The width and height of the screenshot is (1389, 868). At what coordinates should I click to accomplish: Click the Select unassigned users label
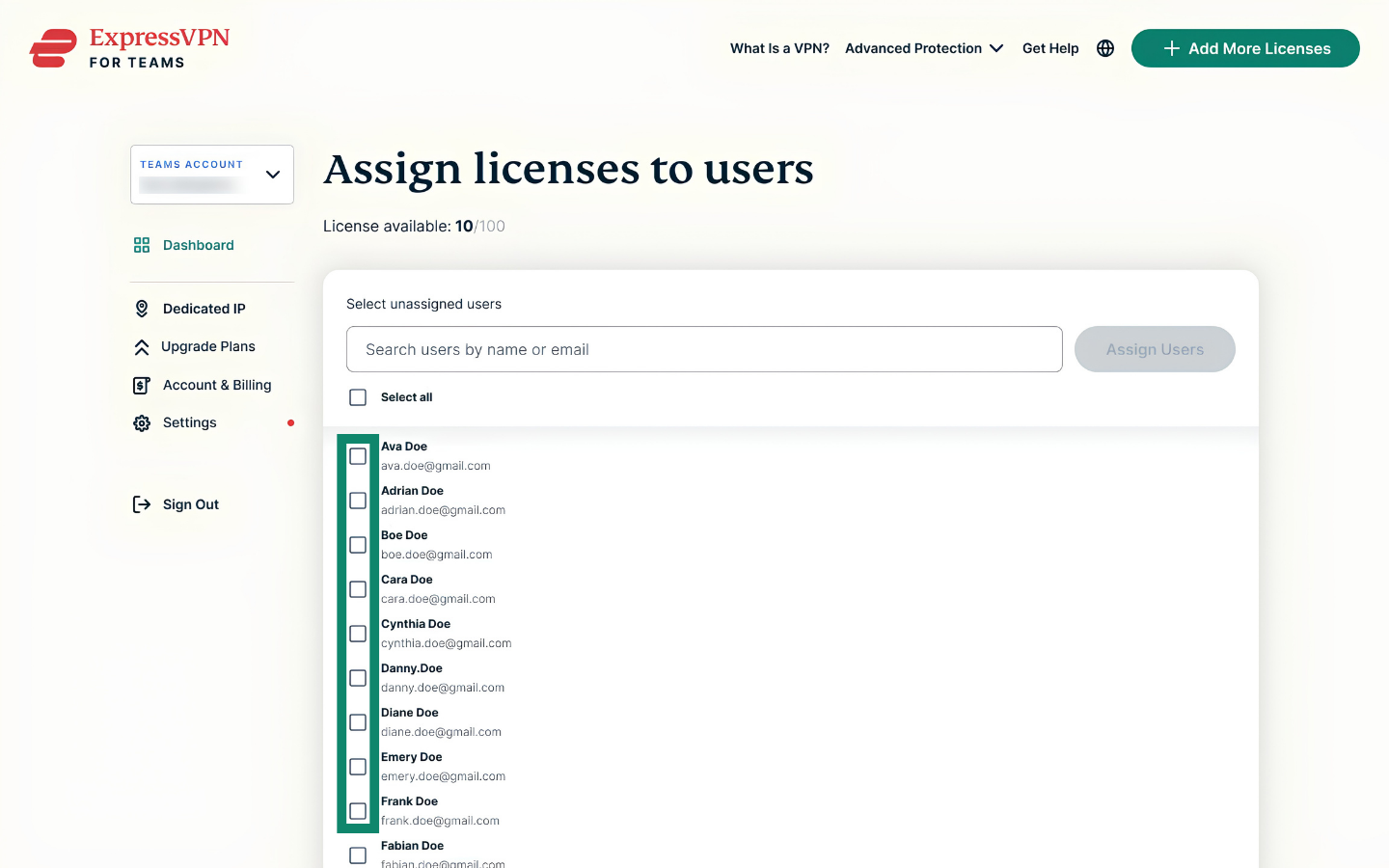423,304
